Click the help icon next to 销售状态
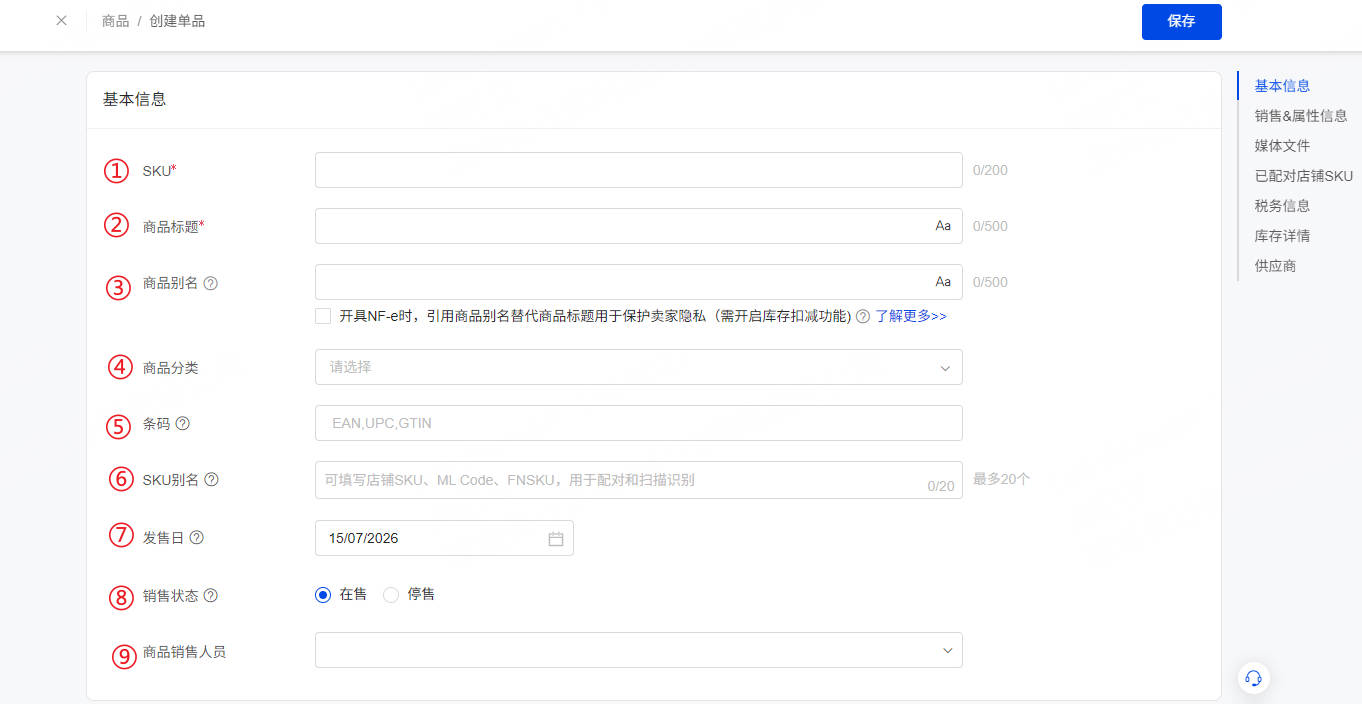This screenshot has width=1362, height=704. pyautogui.click(x=211, y=595)
